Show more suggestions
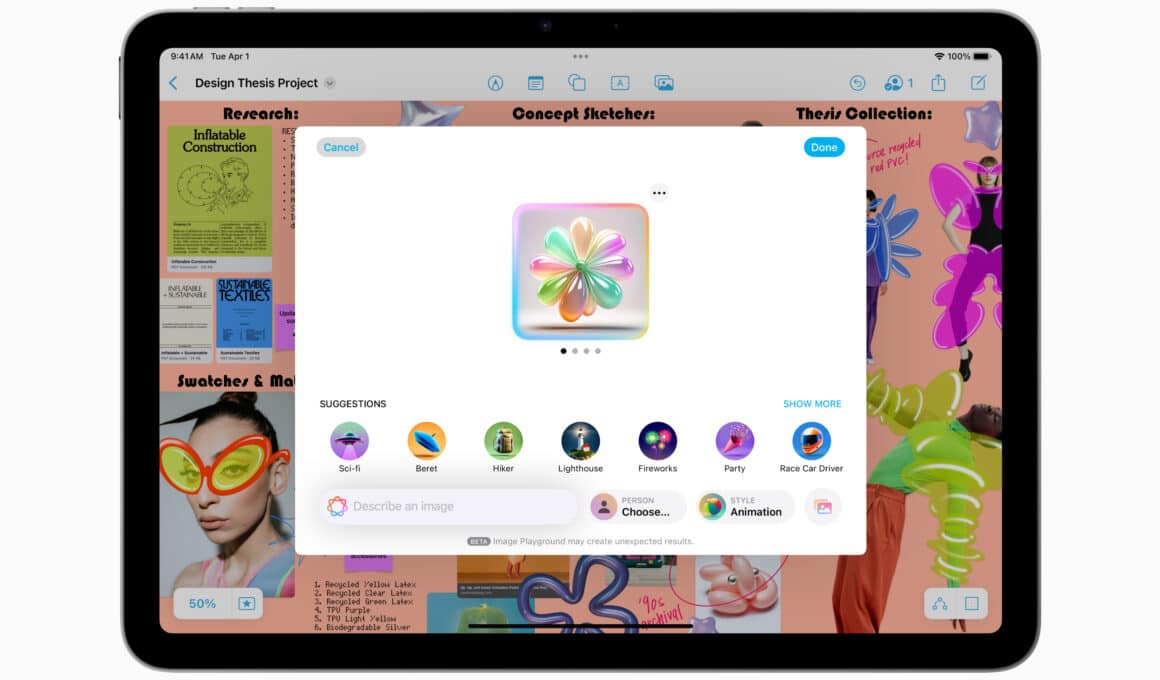The width and height of the screenshot is (1160, 680). pos(812,404)
